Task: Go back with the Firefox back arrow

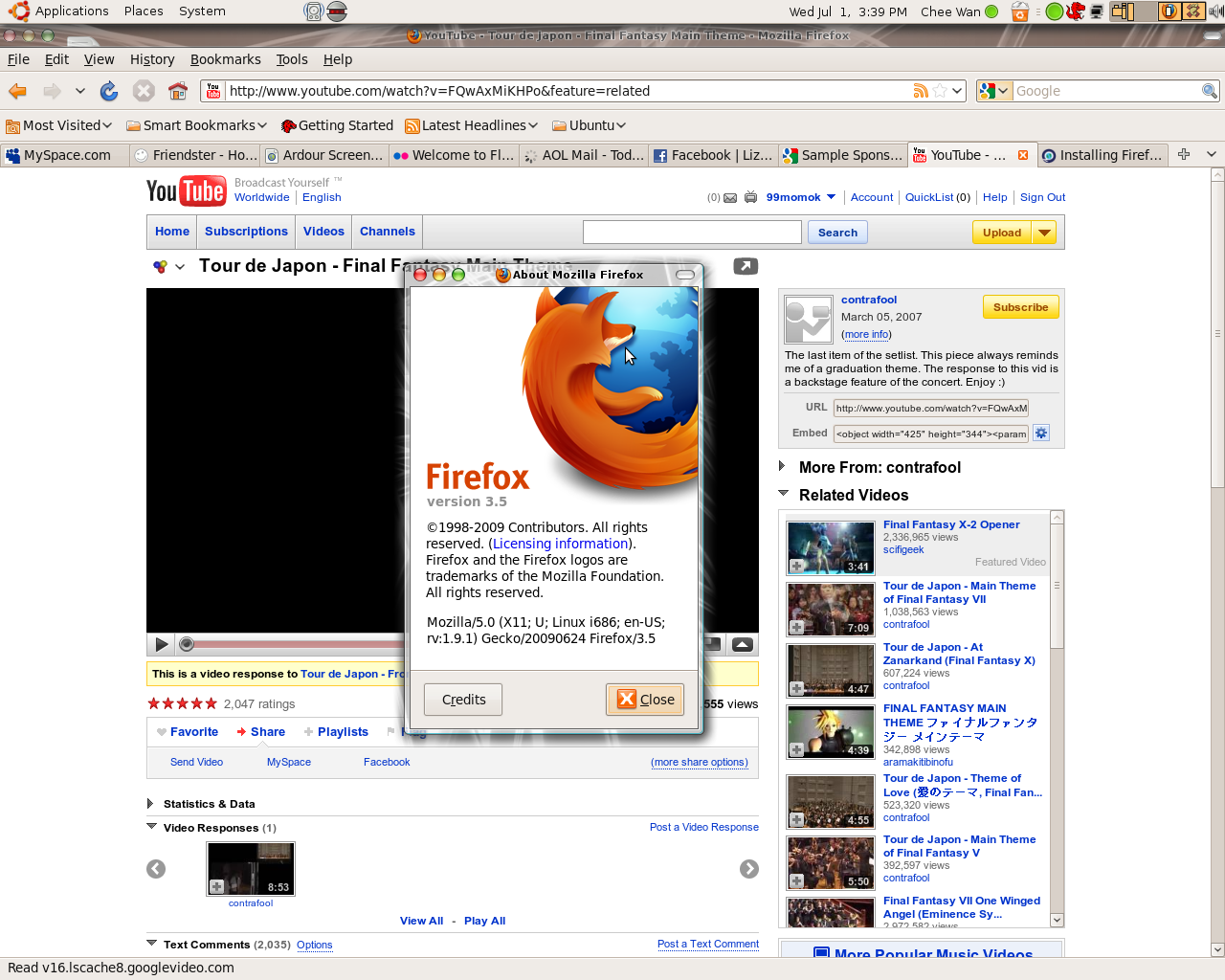Action: (x=17, y=91)
